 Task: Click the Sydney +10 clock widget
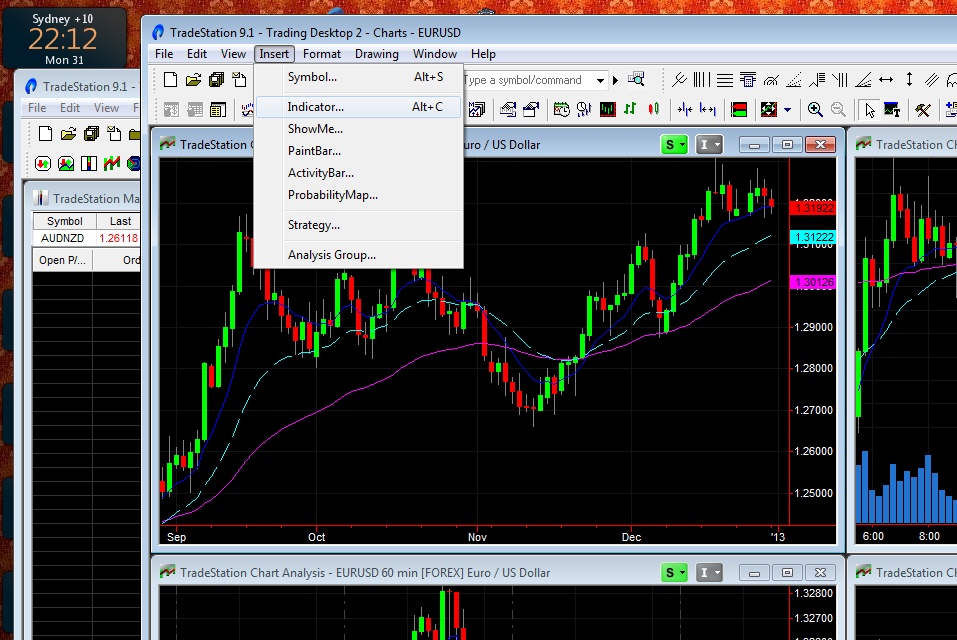63,38
